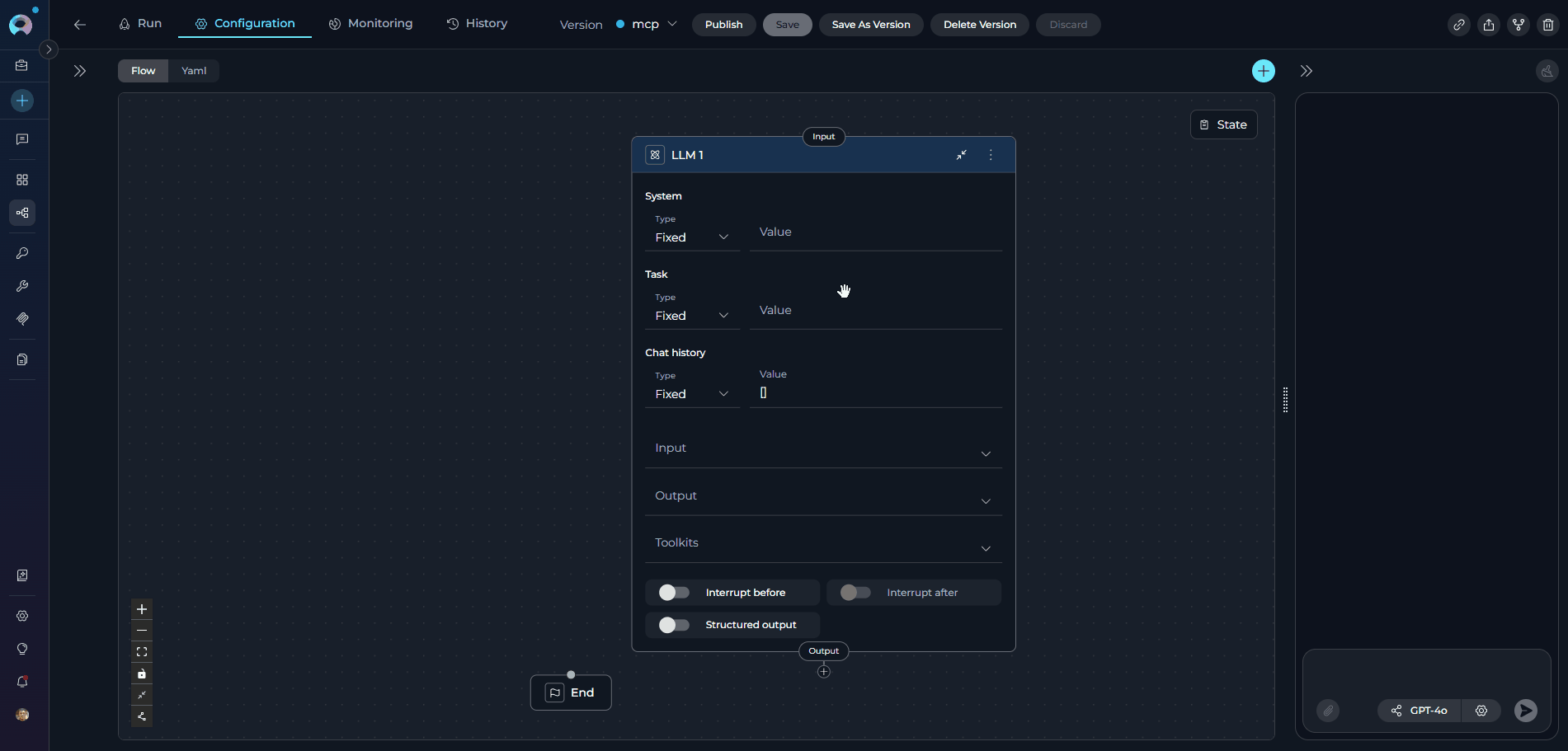Click the copy link icon in top toolbar
Image resolution: width=1568 pixels, height=751 pixels.
(x=1458, y=25)
